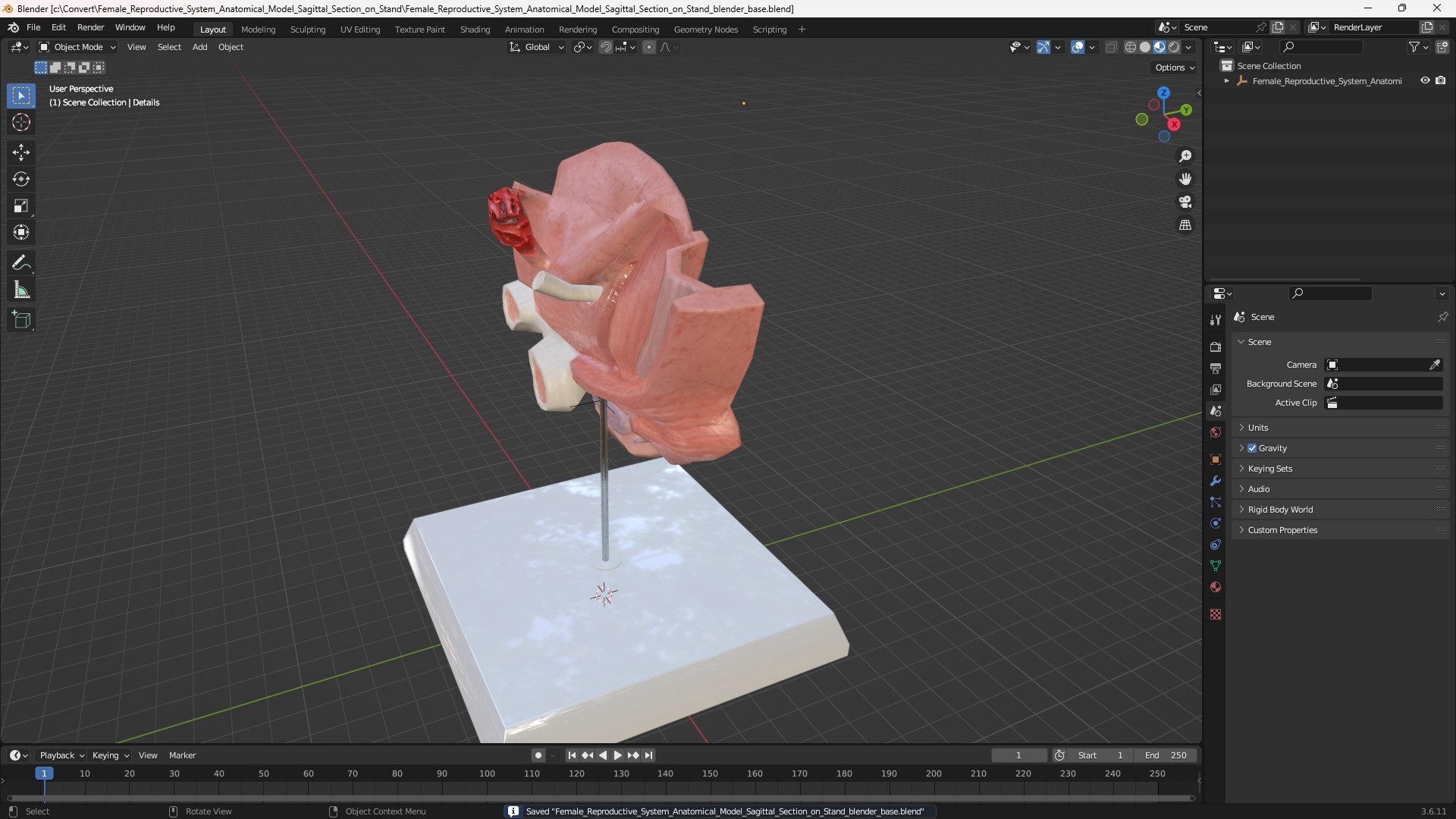Open the Playback dropdown in timeline
This screenshot has height=819, width=1456.
61,755
